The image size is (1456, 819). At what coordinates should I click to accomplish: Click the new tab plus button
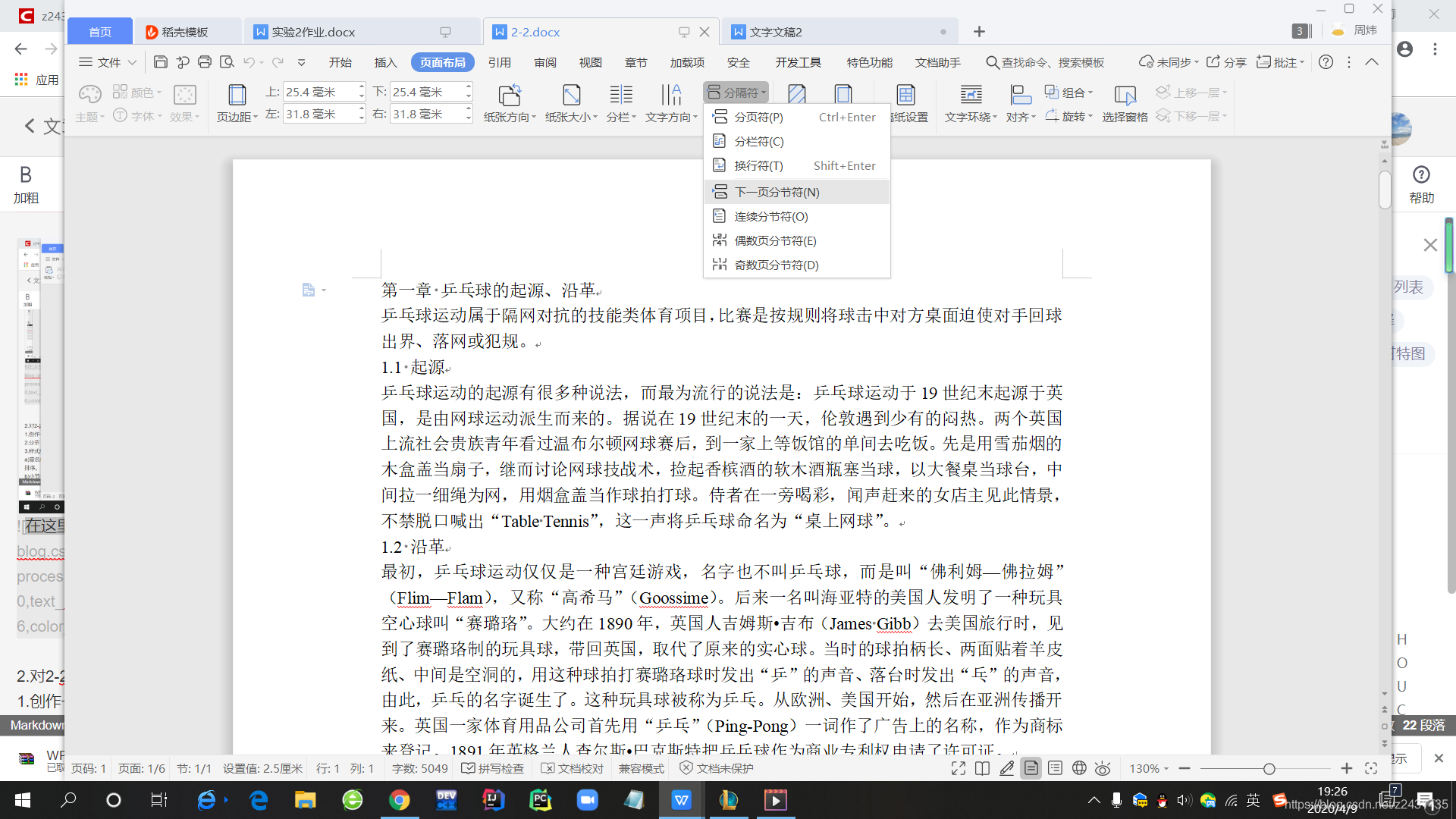979,32
